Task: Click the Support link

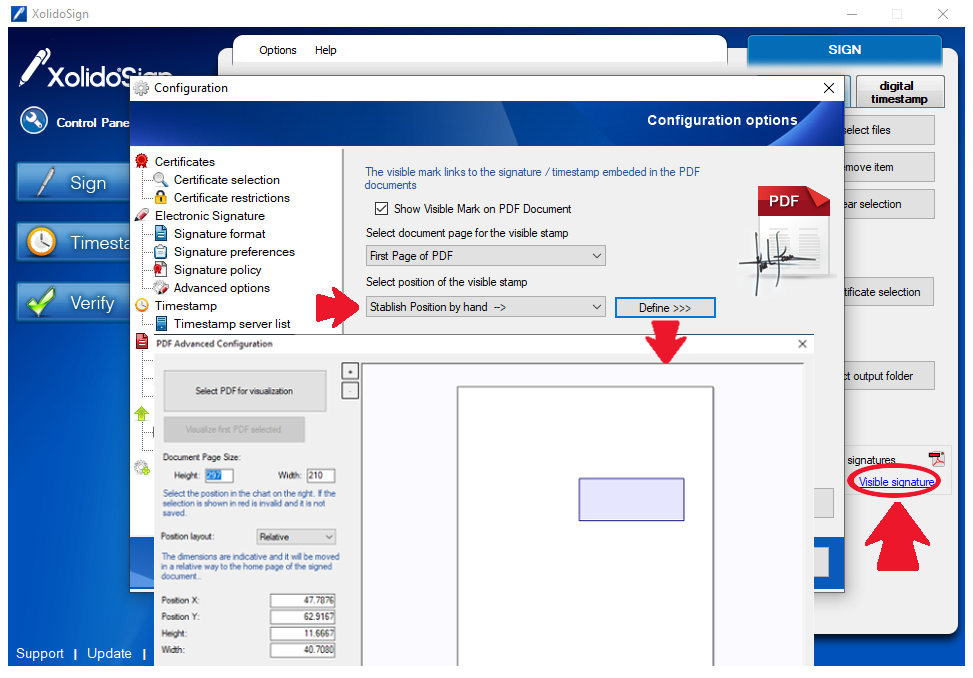Action: 40,653
